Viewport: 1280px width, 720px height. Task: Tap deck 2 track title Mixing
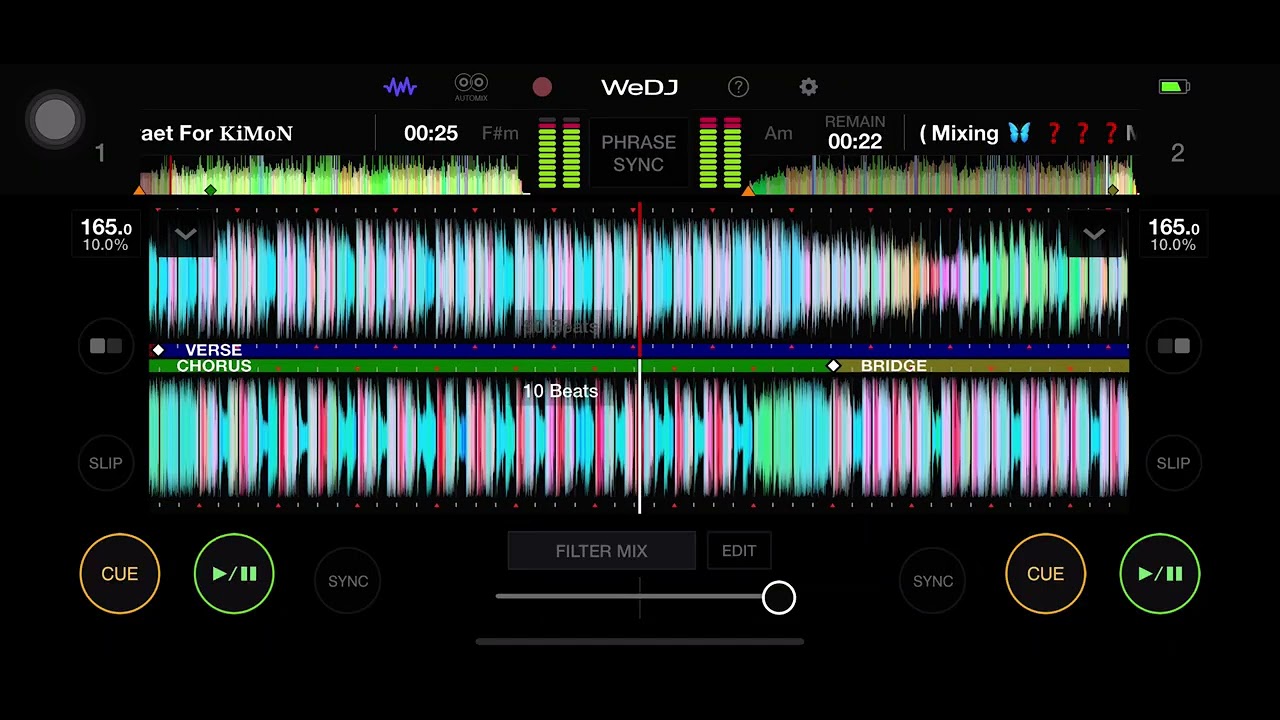[x=1028, y=133]
